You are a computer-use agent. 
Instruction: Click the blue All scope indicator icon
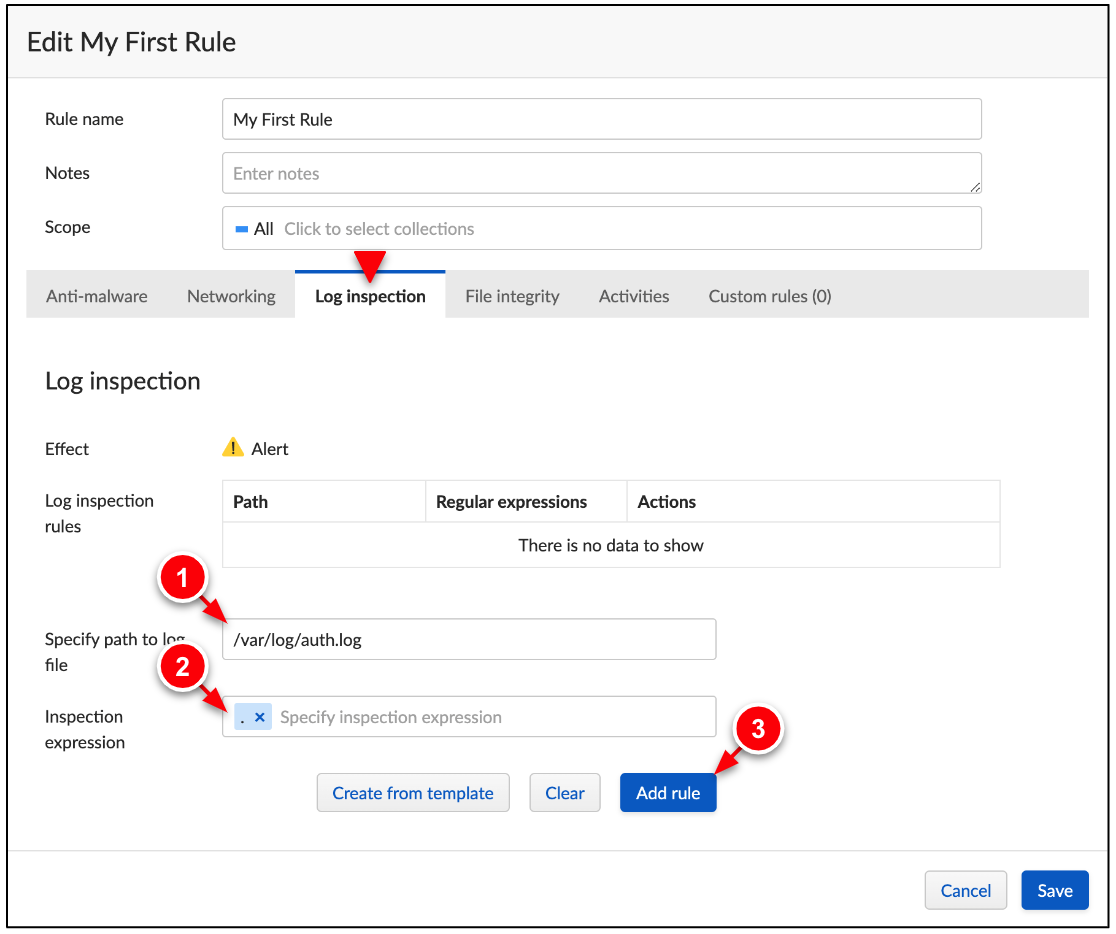240,228
